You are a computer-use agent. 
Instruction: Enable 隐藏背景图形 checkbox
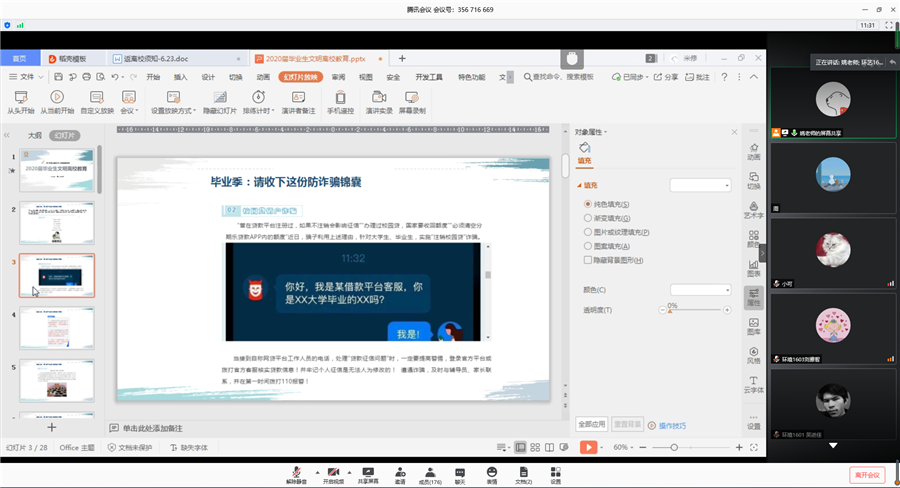[588, 260]
